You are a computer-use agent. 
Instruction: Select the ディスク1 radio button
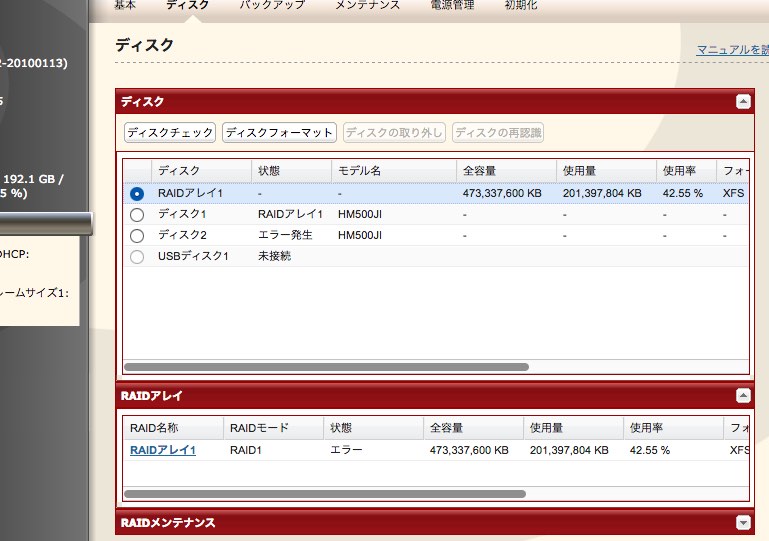click(x=137, y=215)
